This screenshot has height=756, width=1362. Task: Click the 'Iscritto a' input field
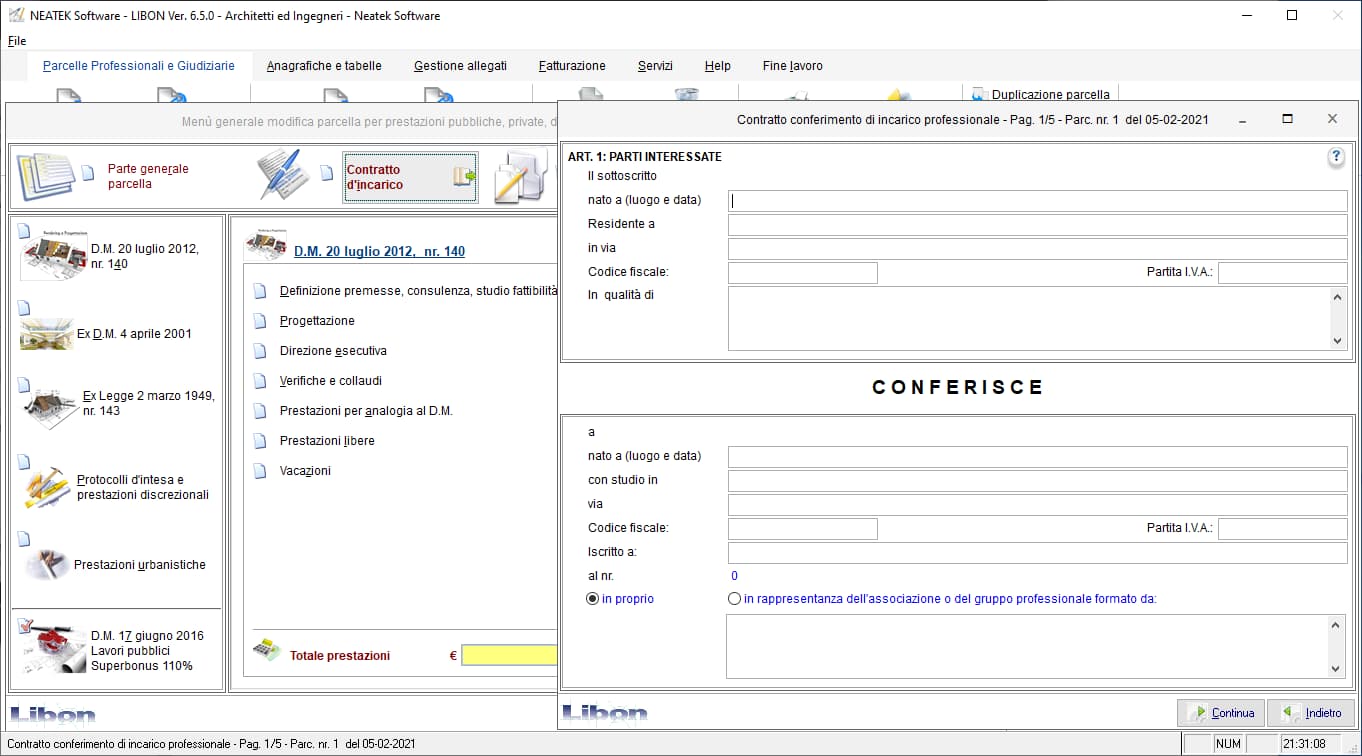click(x=1038, y=553)
